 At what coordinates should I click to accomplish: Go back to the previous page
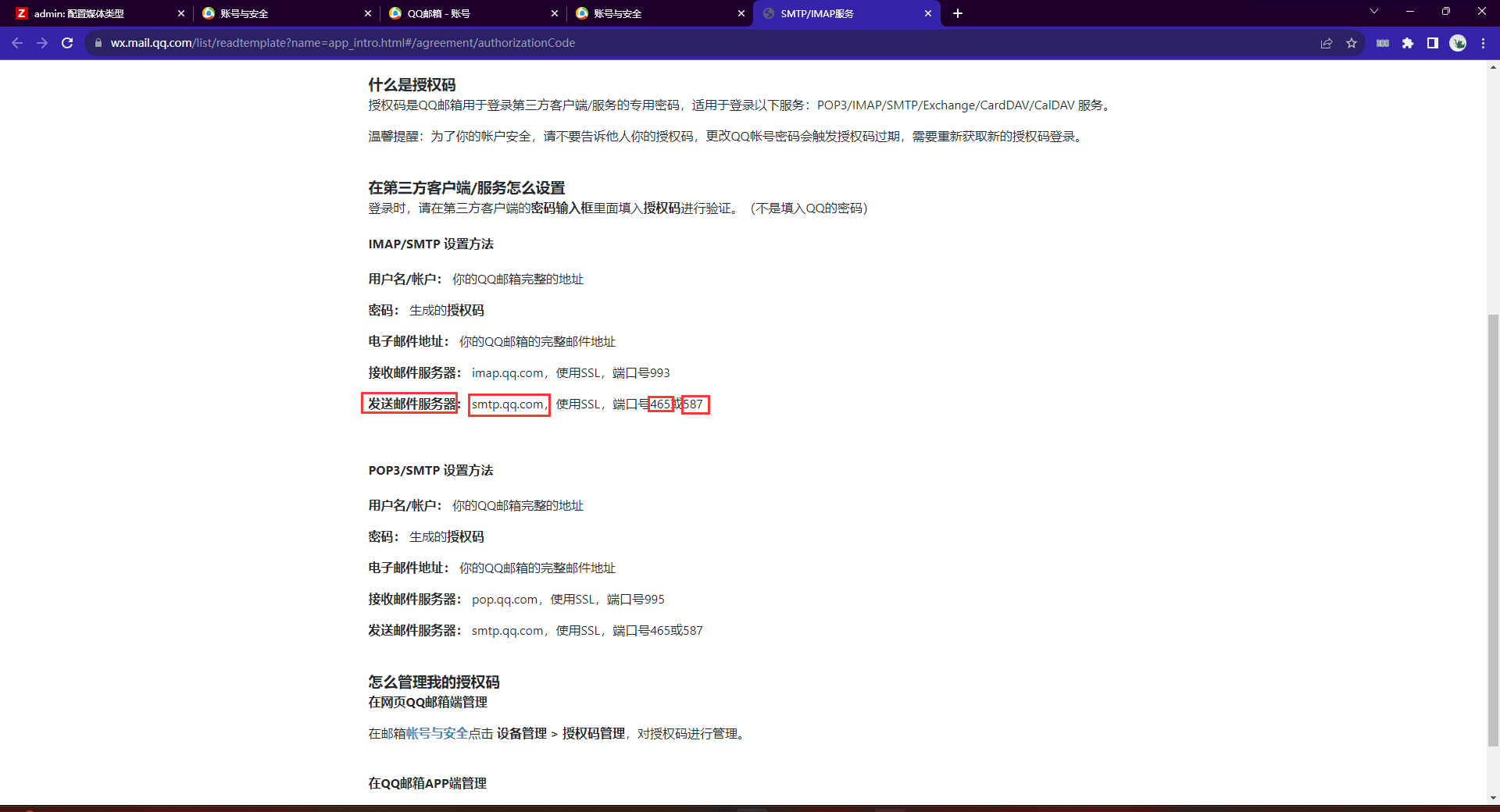(x=17, y=43)
